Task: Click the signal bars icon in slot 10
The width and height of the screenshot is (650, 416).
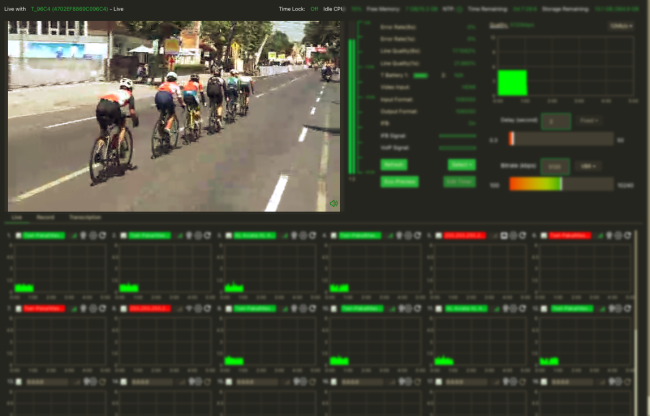Action: coord(392,308)
